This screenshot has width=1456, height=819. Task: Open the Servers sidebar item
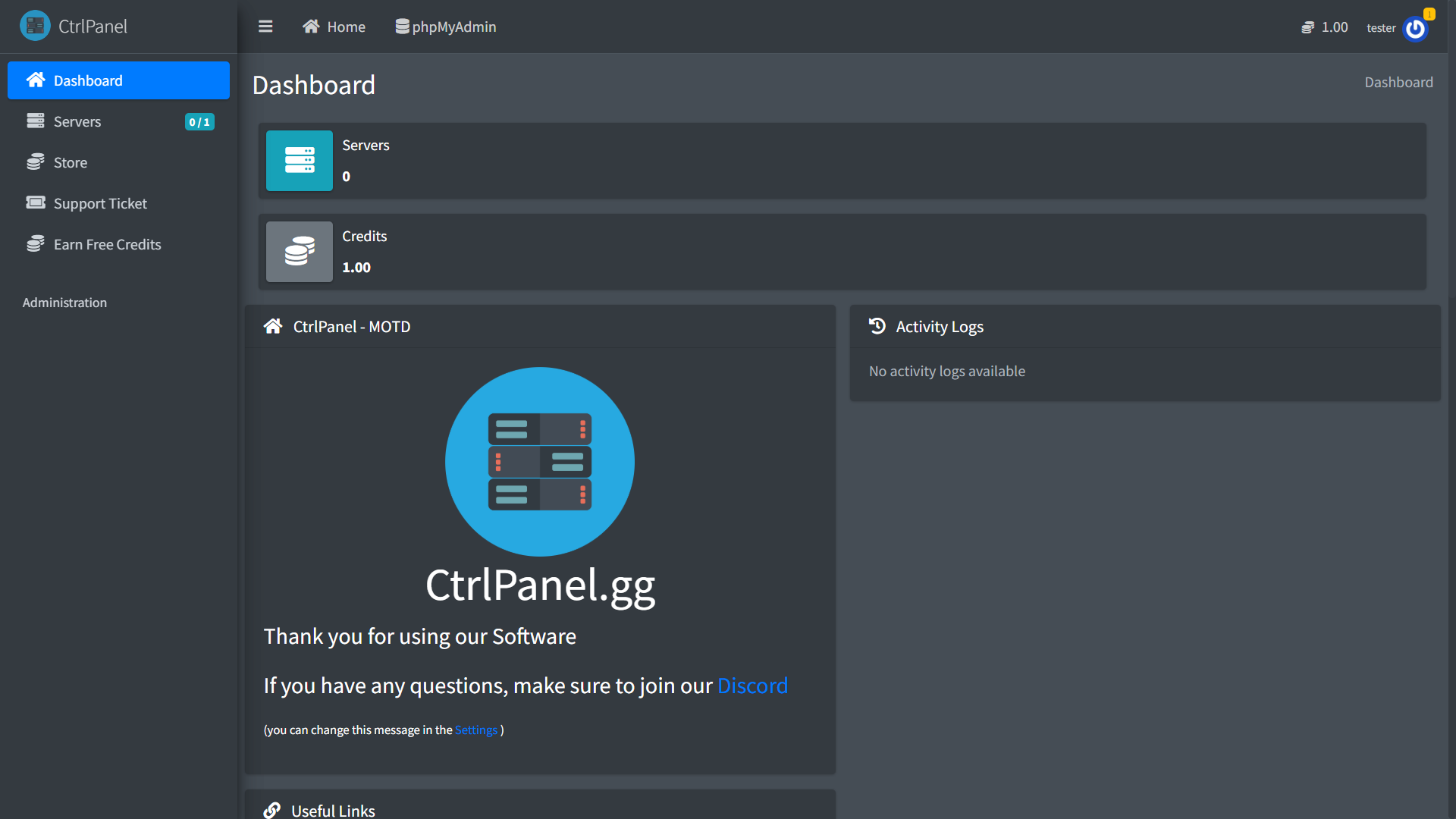(x=118, y=121)
